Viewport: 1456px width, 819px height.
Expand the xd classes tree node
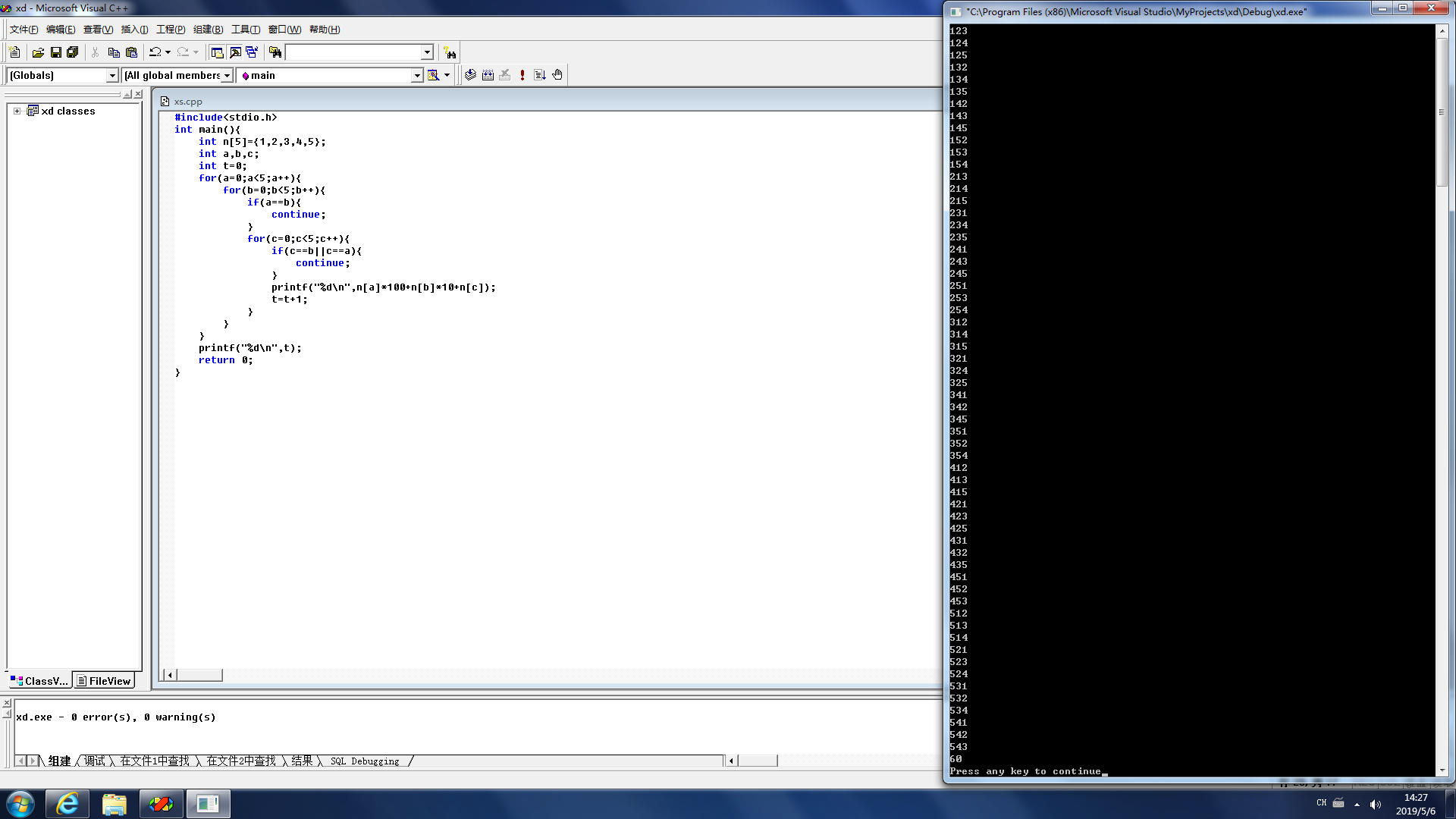pyautogui.click(x=17, y=111)
